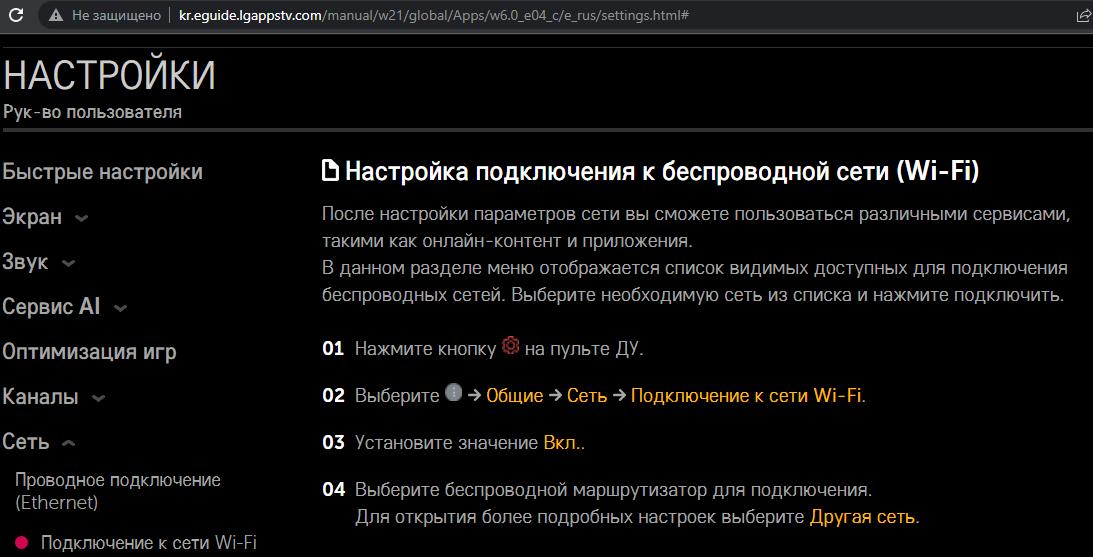Screen dimensions: 1093x557
Task: Collapse the Сеть section in the sidebar
Action: pos(68,443)
